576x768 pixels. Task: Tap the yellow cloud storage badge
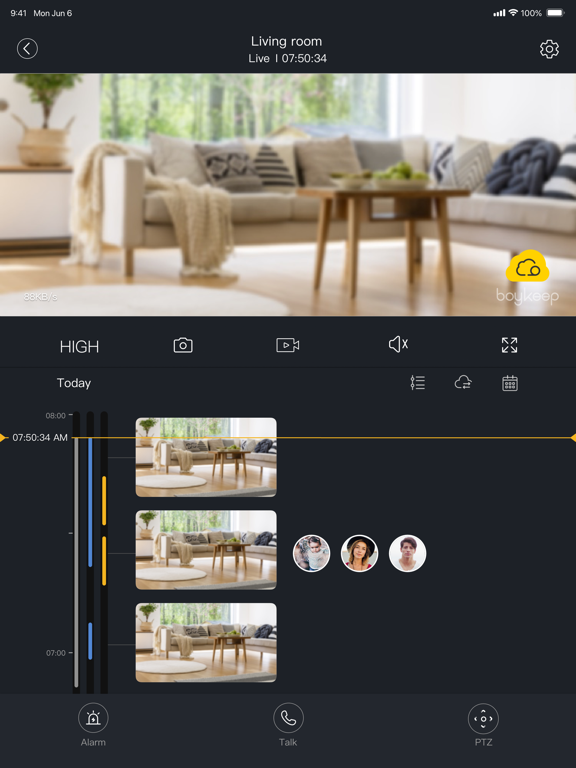(527, 266)
